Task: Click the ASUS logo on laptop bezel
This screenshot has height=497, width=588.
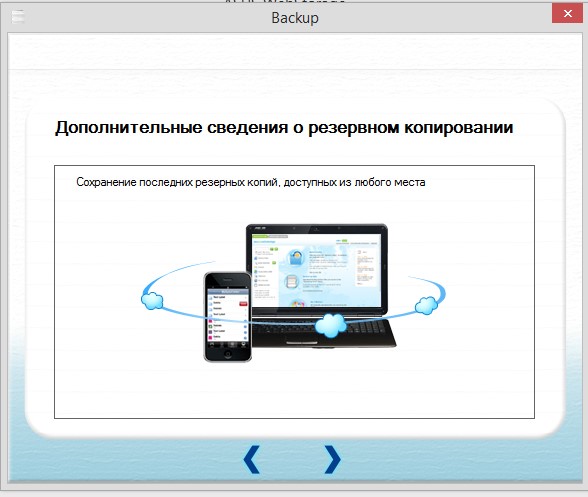Action: [x=260, y=228]
